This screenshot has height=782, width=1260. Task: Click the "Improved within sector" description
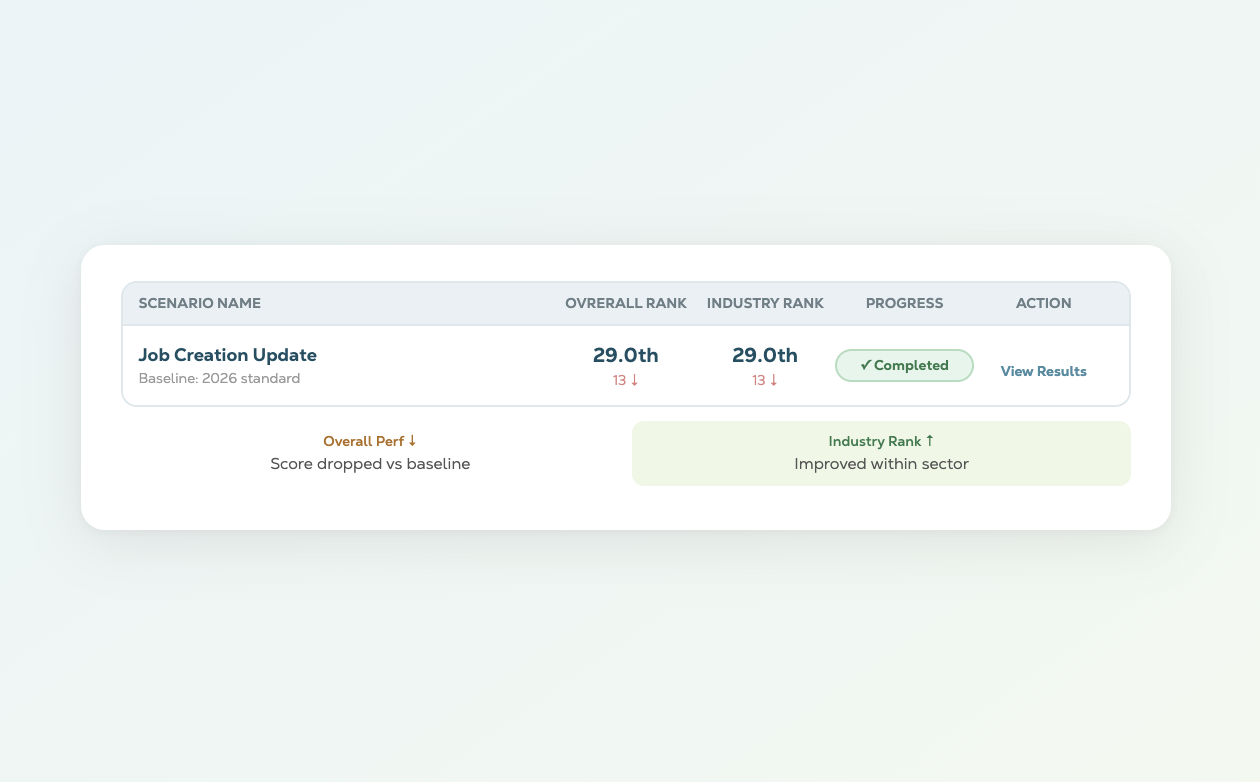tap(881, 464)
